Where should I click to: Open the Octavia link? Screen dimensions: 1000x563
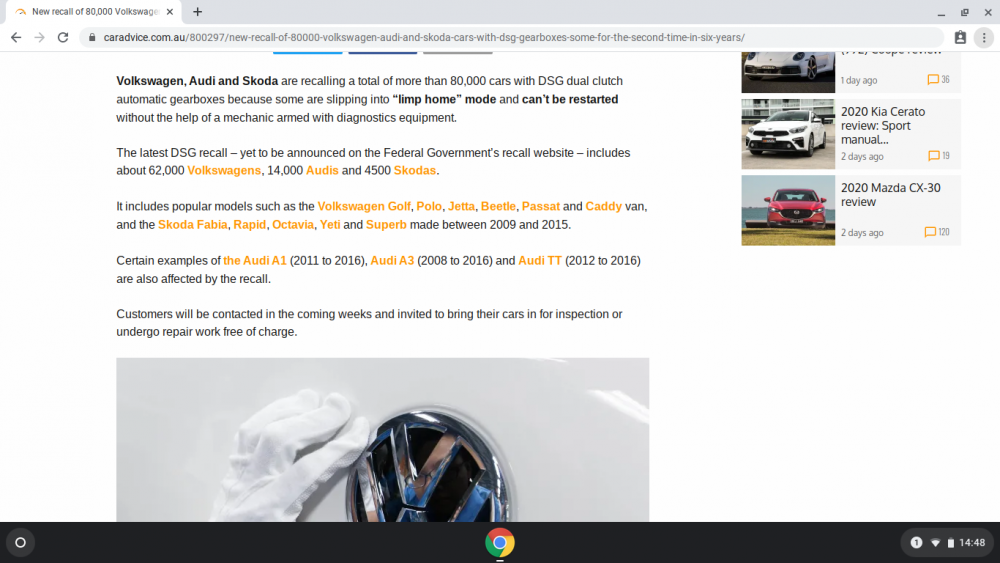tap(293, 224)
